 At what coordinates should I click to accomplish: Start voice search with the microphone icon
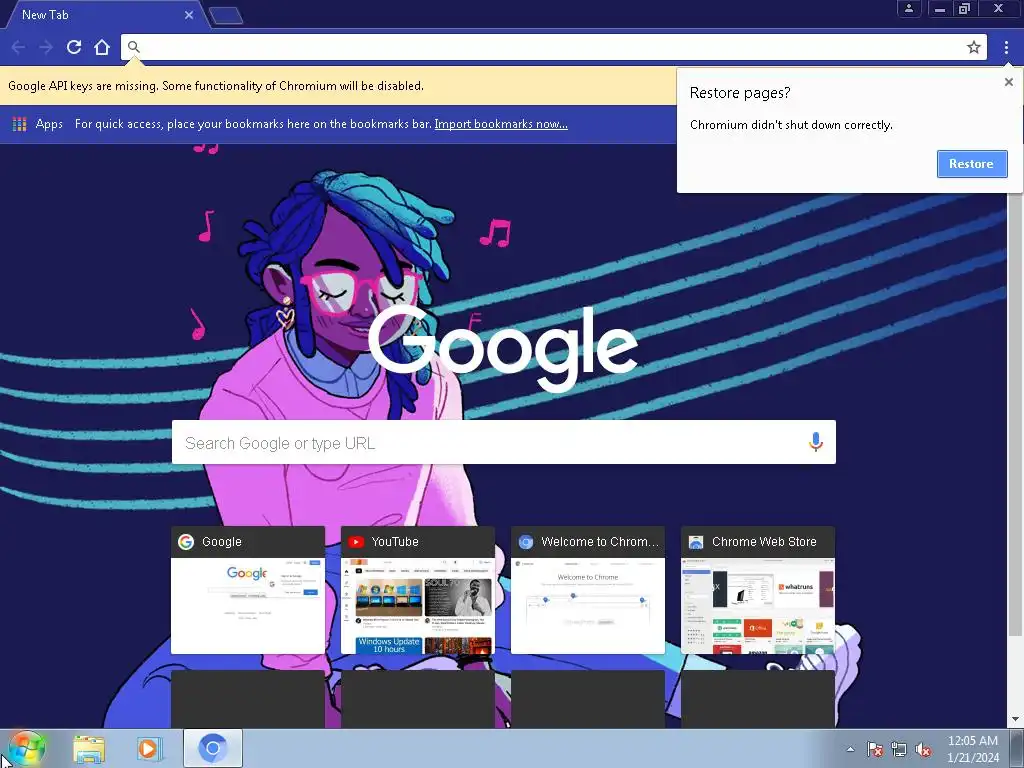(x=815, y=442)
